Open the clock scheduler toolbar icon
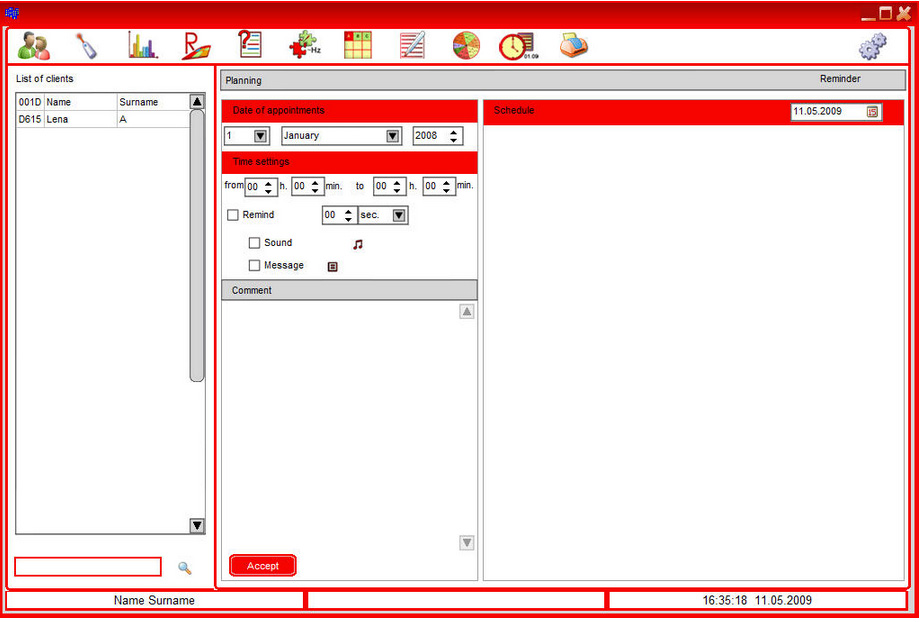This screenshot has width=922, height=622. (517, 46)
